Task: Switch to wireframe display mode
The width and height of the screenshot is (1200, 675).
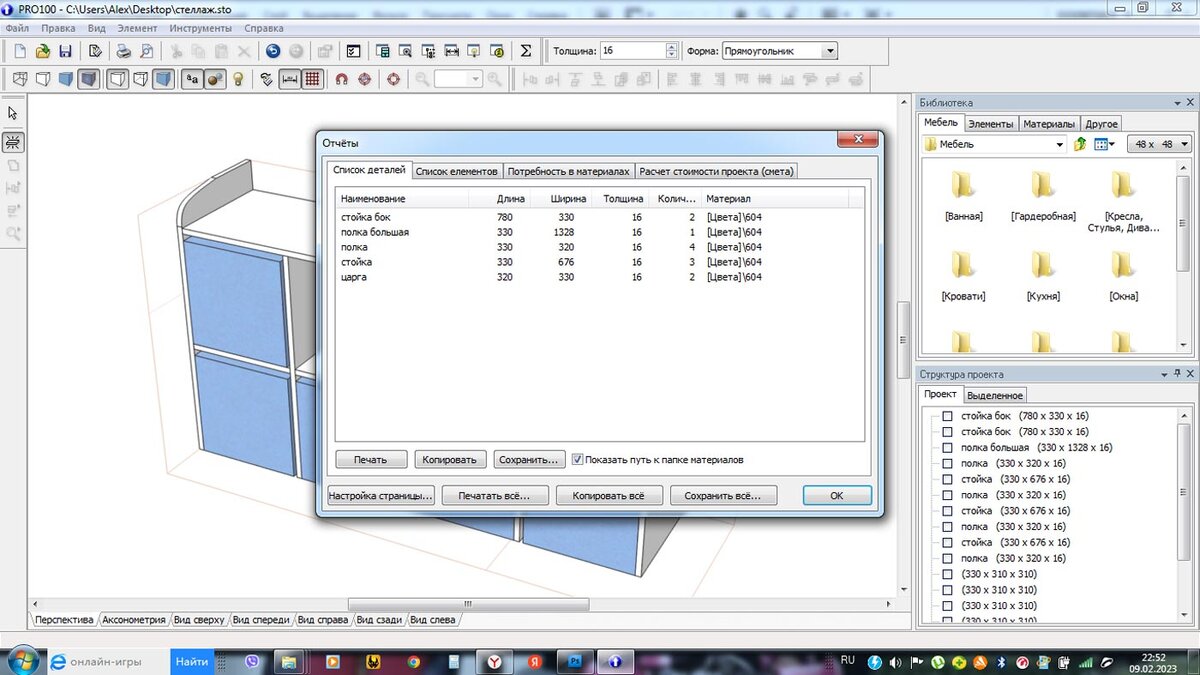Action: (19, 79)
